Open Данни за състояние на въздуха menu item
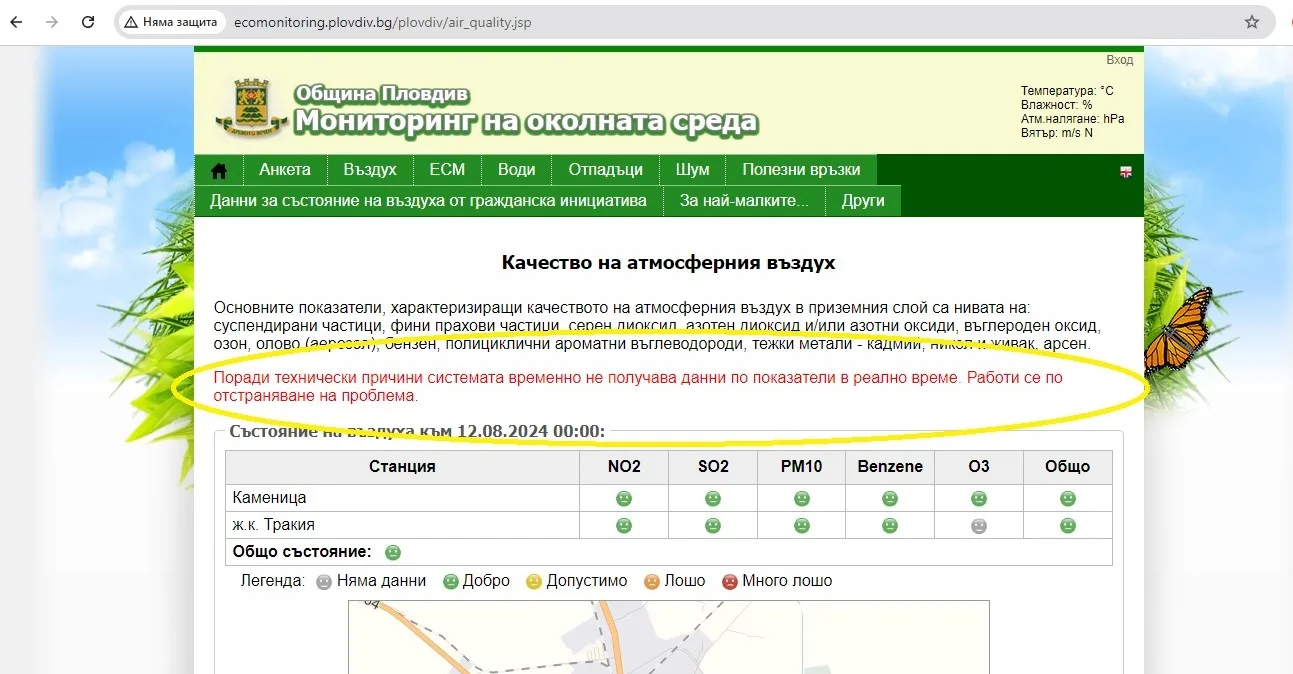Screen dimensions: 1293x674 (429, 200)
